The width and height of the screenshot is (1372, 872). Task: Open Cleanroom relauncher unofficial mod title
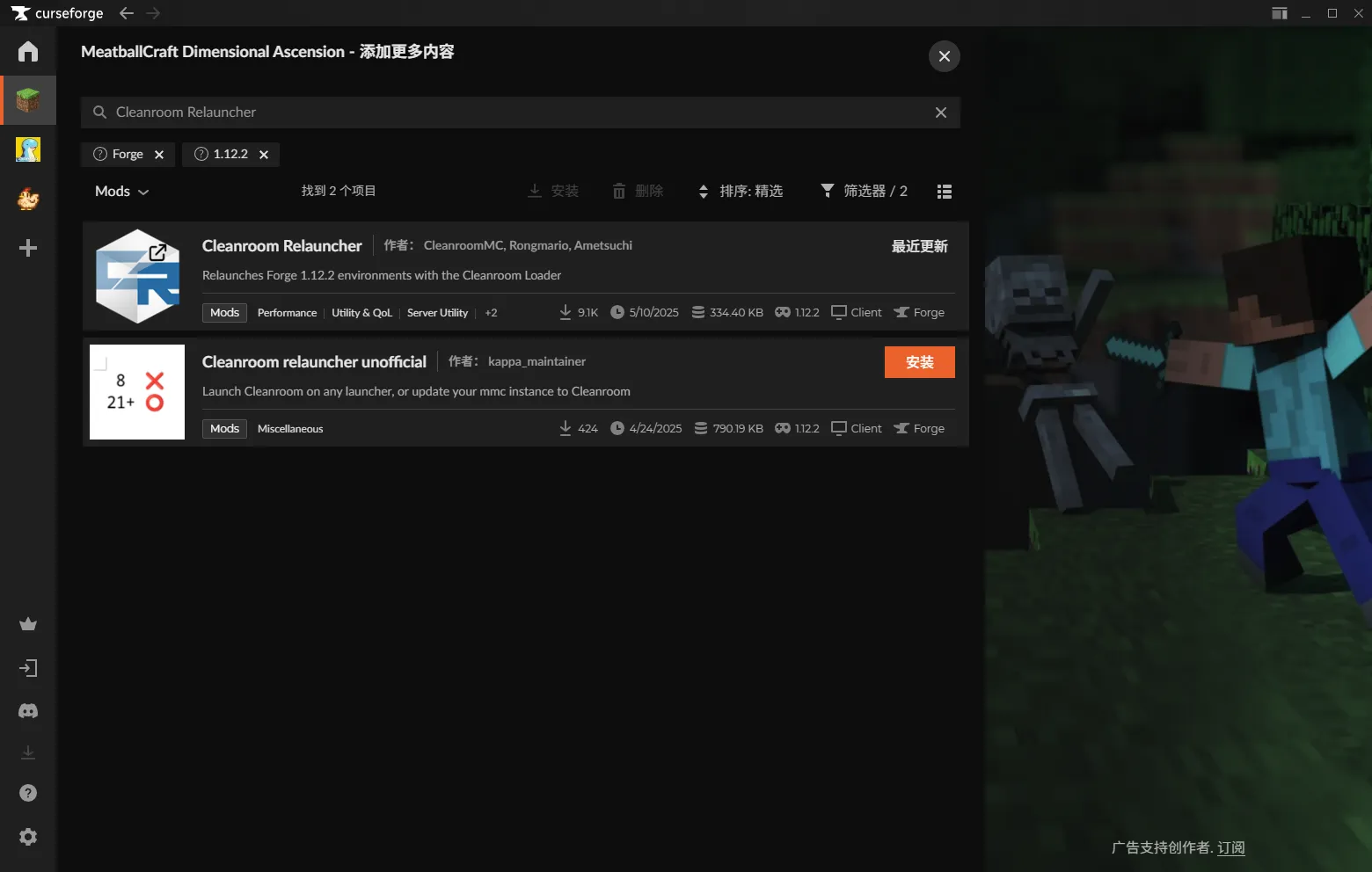click(x=314, y=362)
